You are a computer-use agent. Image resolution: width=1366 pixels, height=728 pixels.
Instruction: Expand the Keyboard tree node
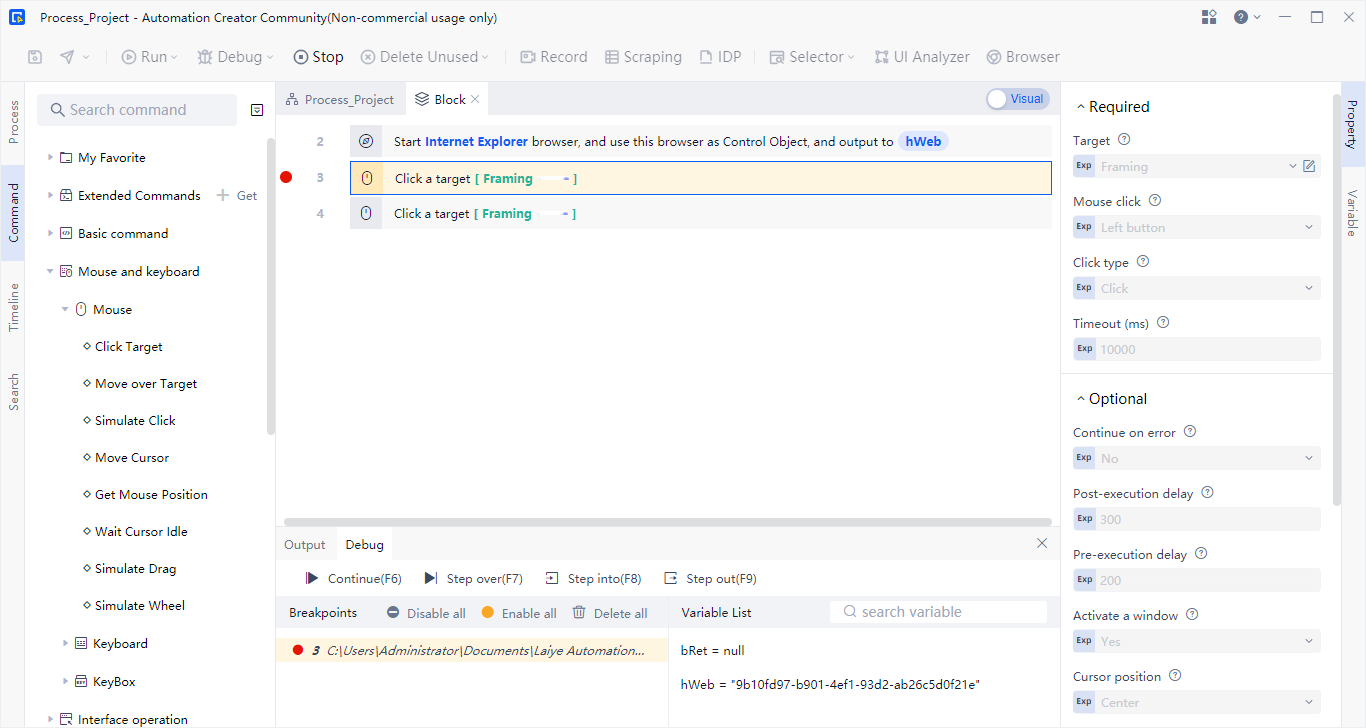point(66,643)
